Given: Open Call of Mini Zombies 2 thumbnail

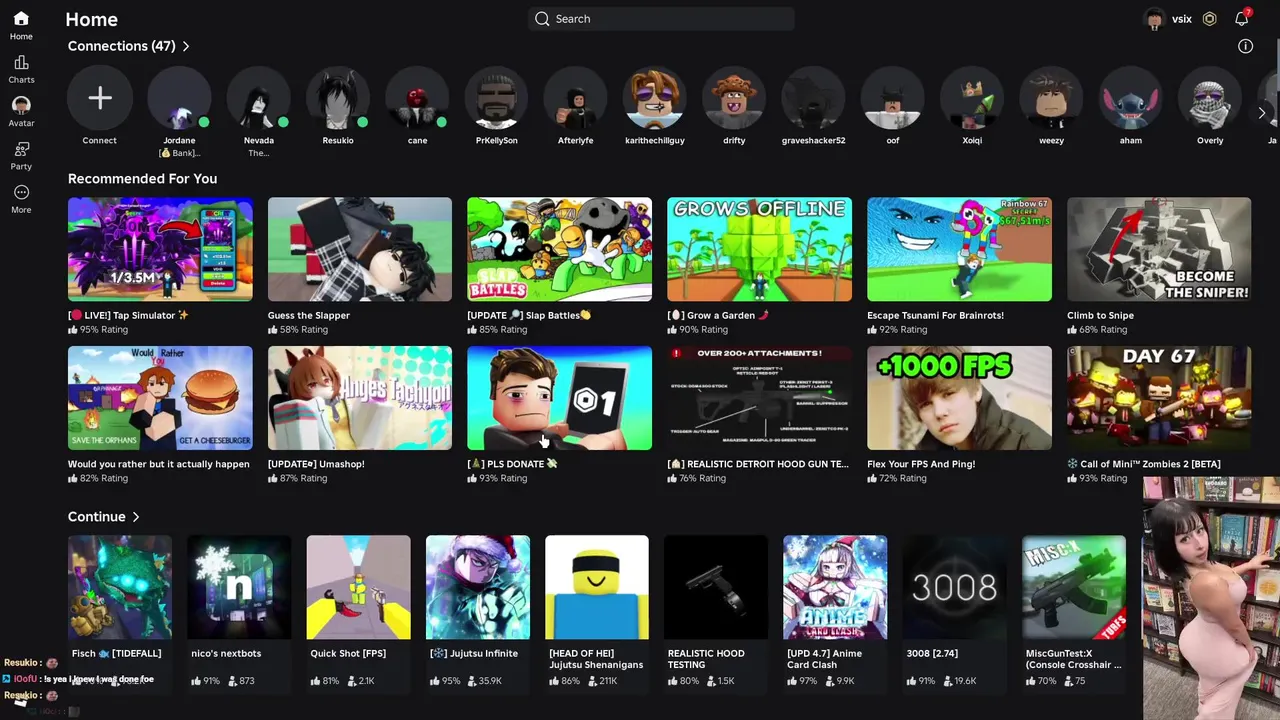Looking at the screenshot, I should 1159,398.
